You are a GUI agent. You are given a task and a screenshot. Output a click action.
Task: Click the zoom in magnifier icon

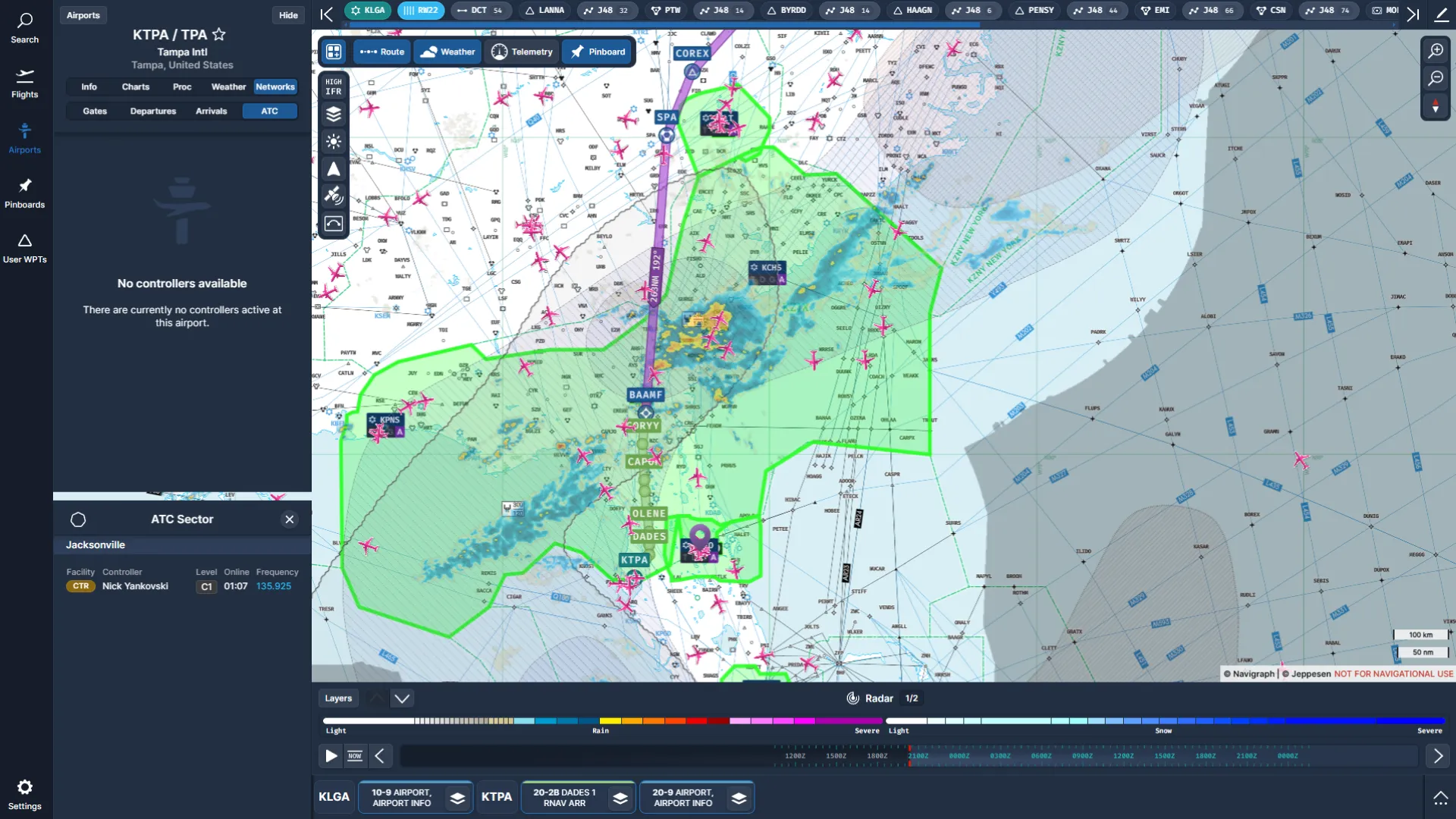(1436, 51)
